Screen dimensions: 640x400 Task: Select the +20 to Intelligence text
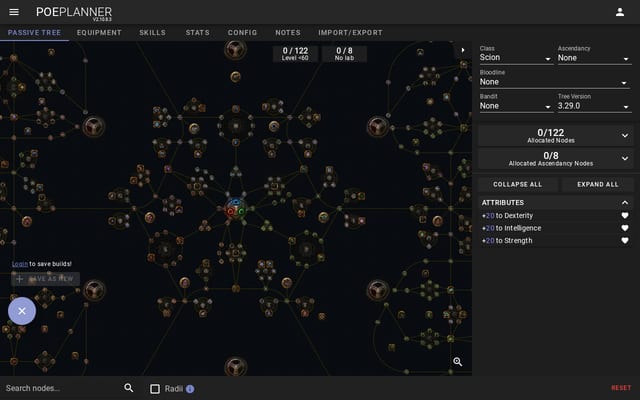pyautogui.click(x=511, y=228)
